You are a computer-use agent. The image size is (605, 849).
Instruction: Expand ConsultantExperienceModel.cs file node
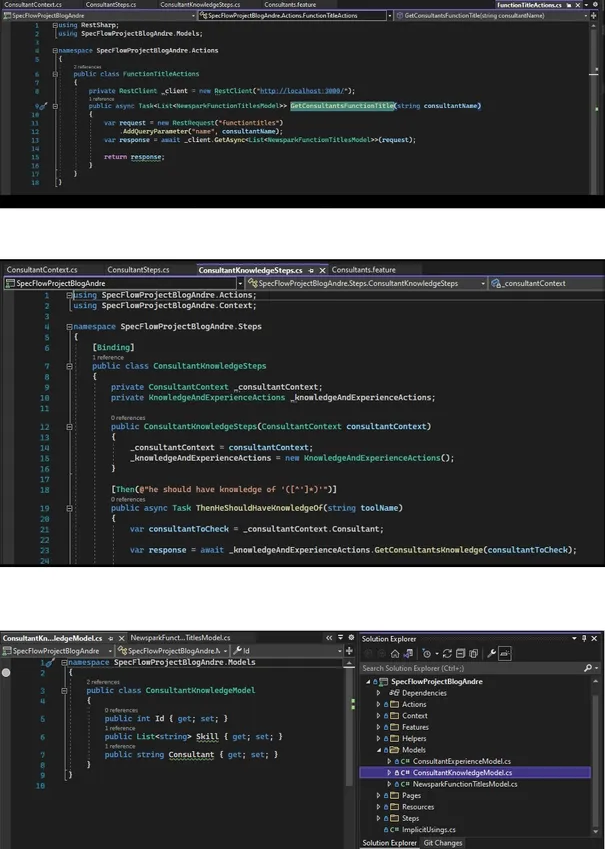click(x=388, y=761)
